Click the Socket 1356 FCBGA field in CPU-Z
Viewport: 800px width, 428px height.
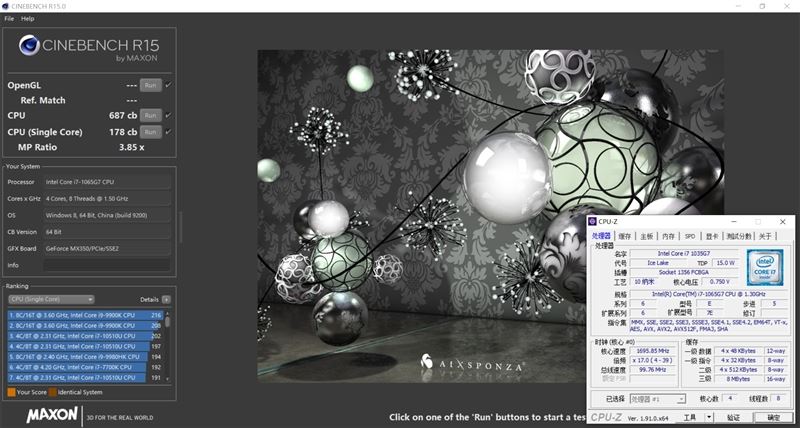coord(684,272)
